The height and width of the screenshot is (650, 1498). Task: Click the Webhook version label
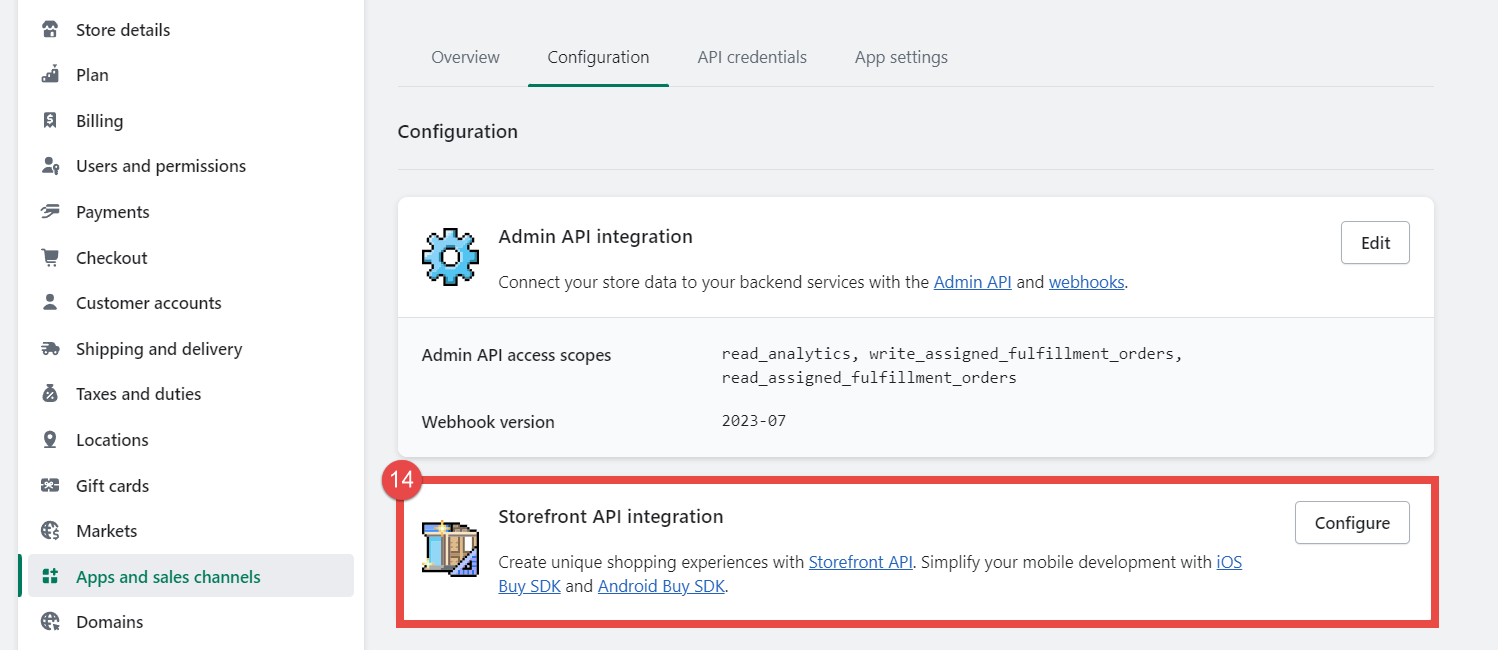(x=488, y=422)
